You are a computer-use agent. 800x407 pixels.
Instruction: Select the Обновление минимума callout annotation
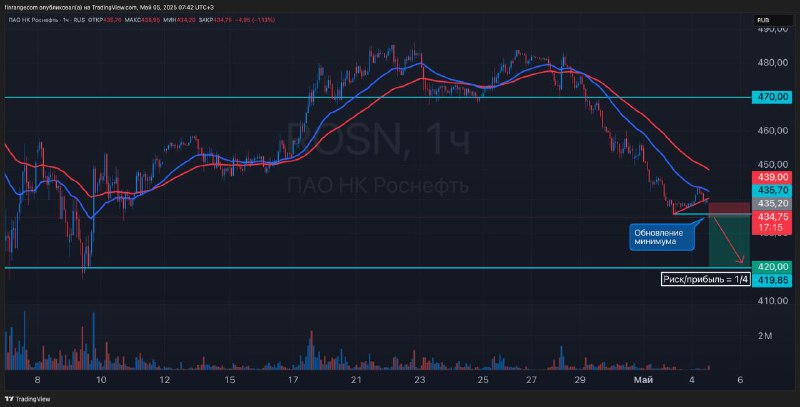click(662, 237)
